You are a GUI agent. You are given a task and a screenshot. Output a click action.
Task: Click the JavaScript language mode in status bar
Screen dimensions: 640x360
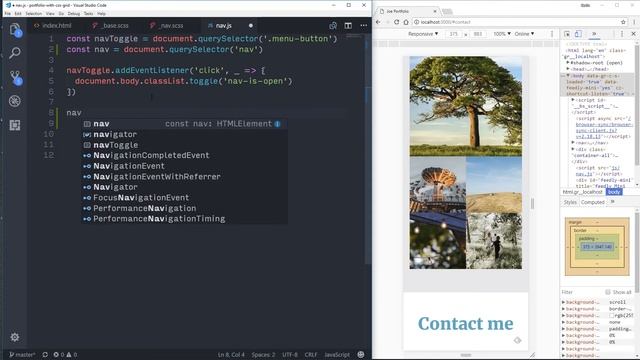[337, 355]
